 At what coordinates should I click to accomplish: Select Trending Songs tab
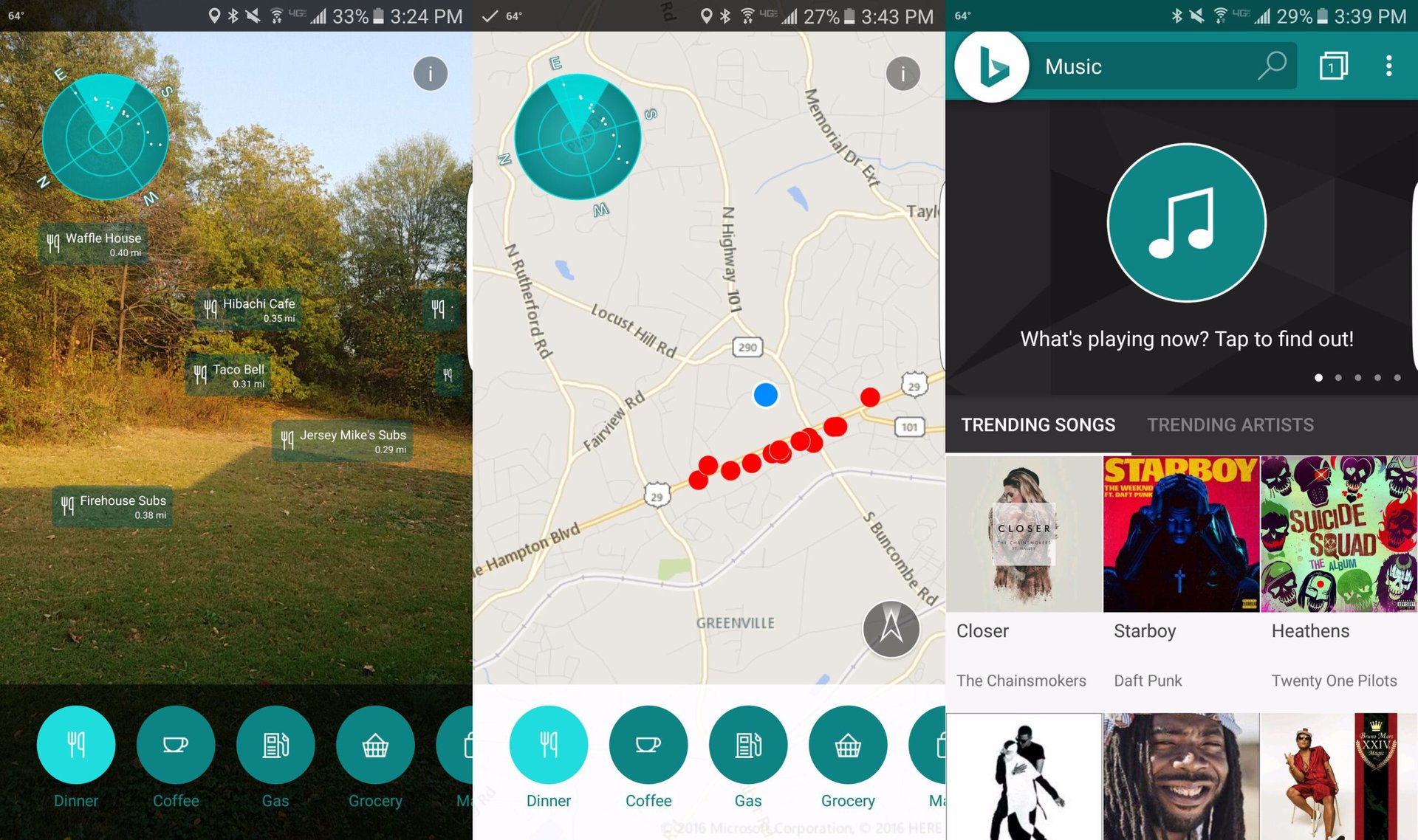pyautogui.click(x=1037, y=425)
